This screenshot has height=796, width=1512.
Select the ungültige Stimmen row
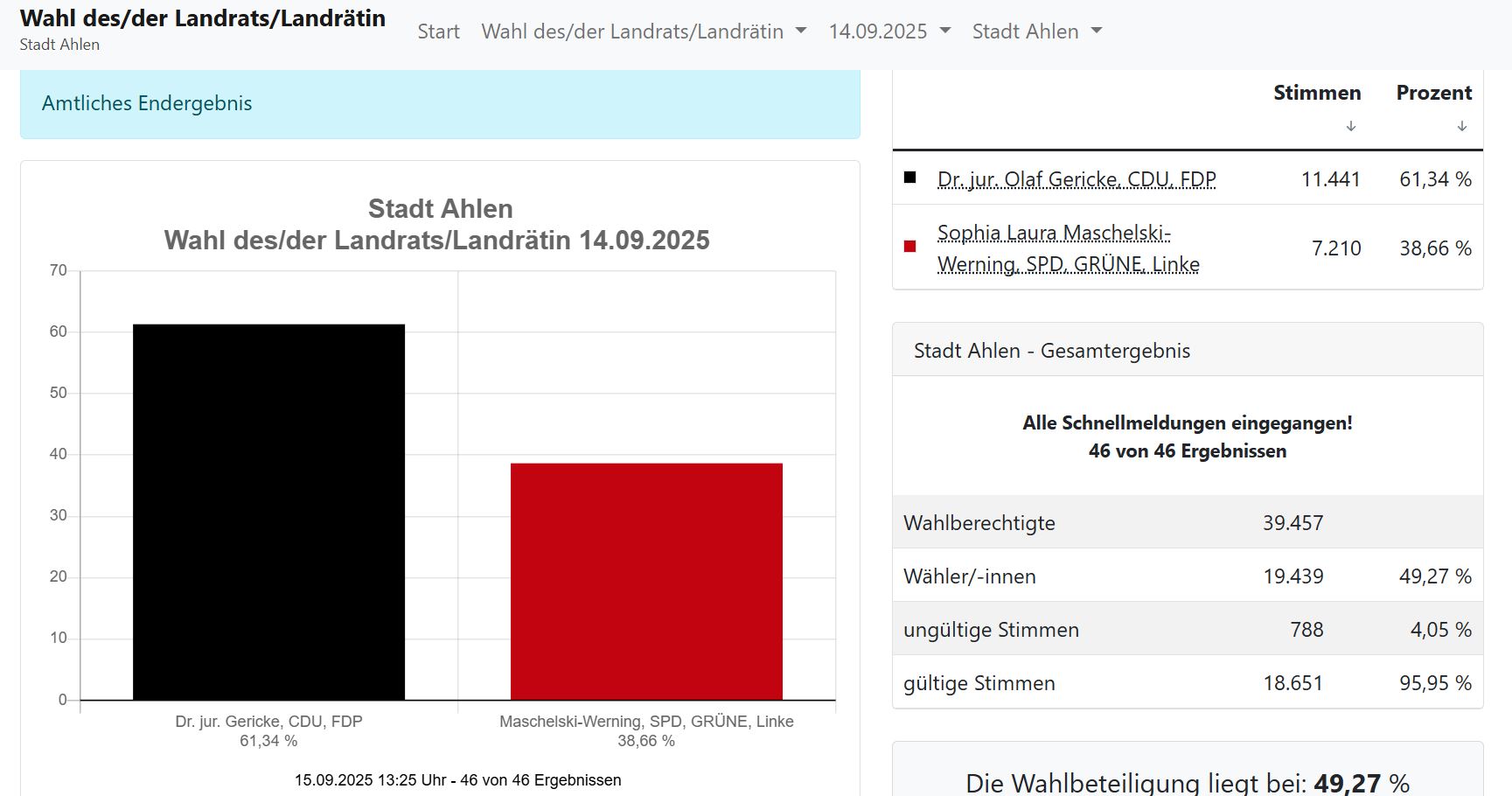[1187, 630]
